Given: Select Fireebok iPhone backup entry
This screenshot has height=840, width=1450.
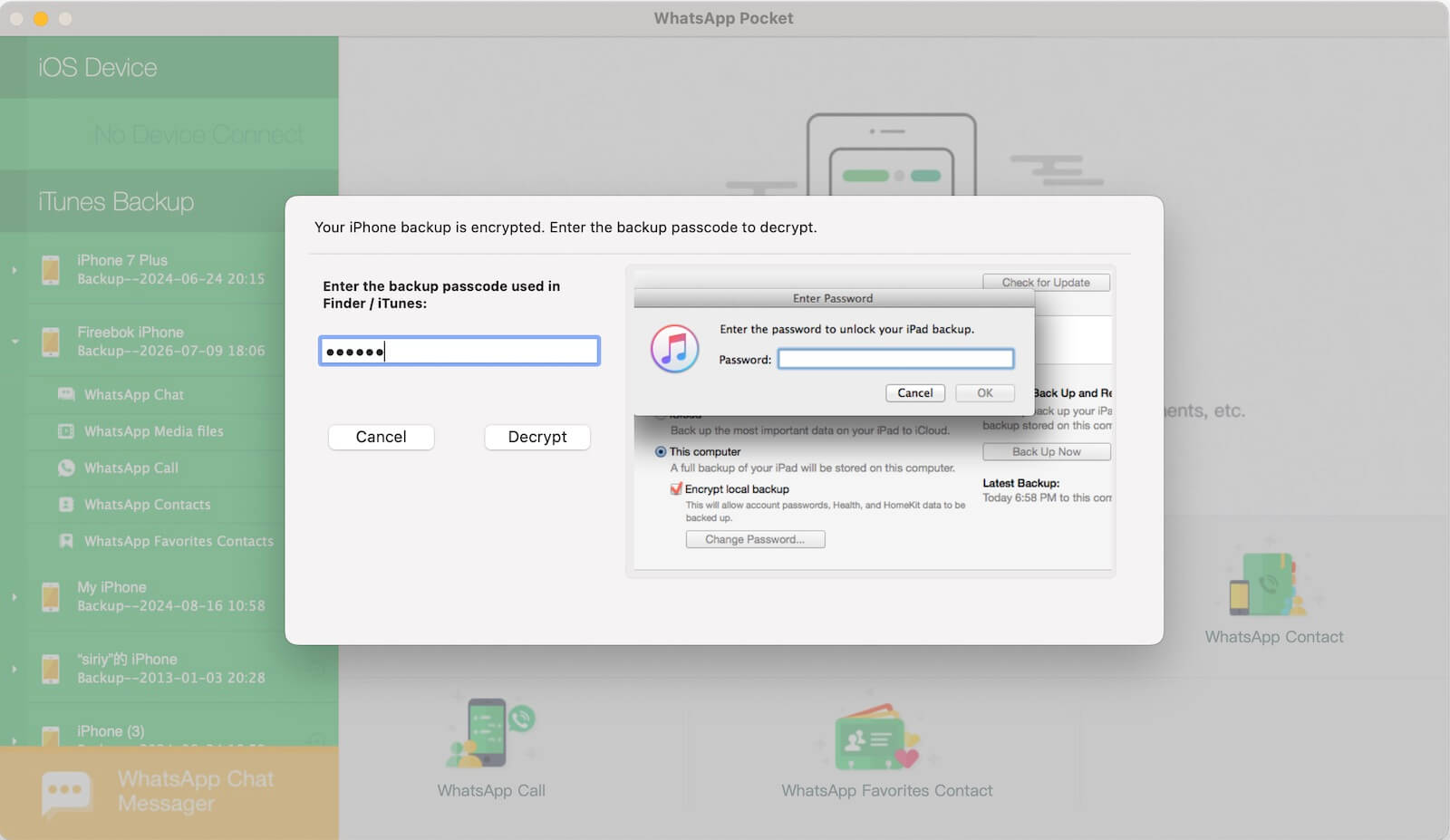Looking at the screenshot, I should click(171, 342).
